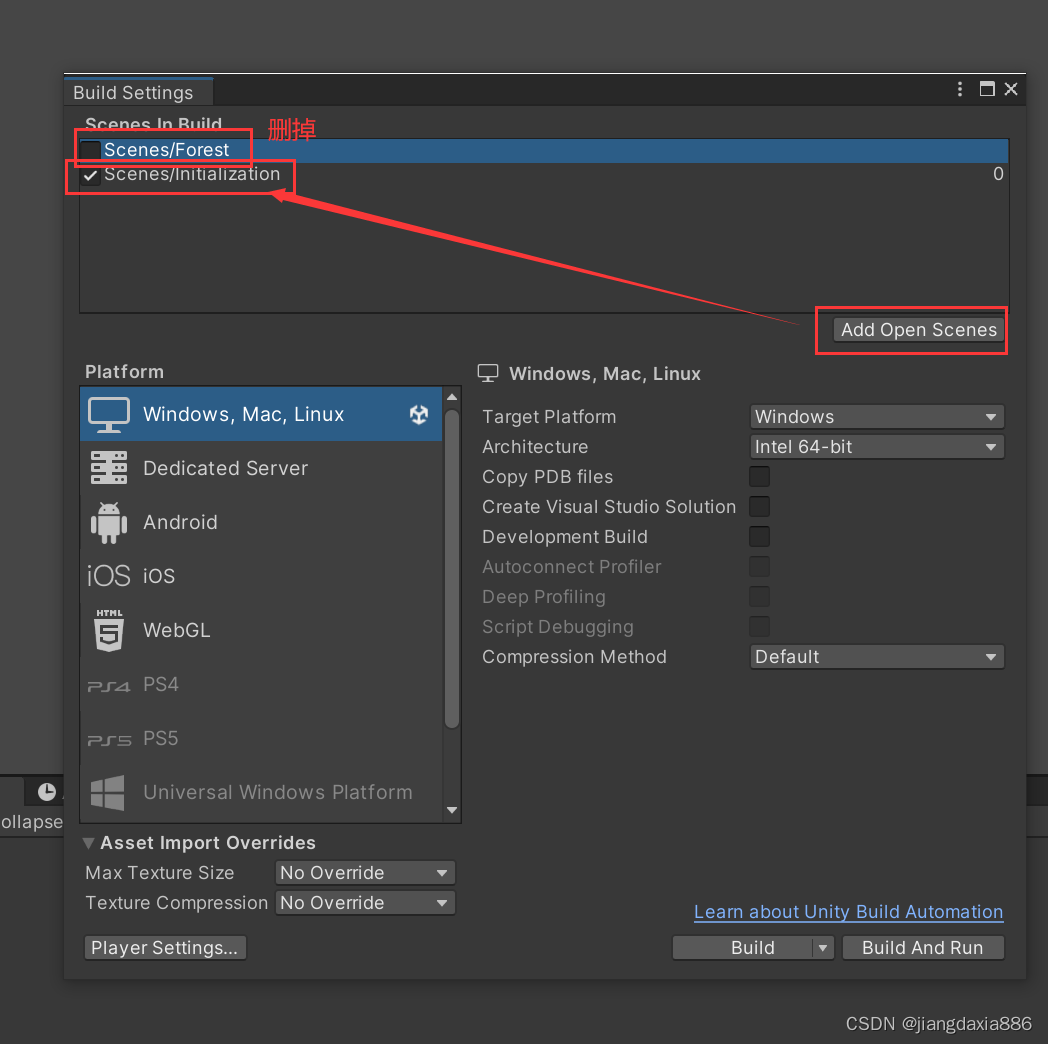Image resolution: width=1048 pixels, height=1044 pixels.
Task: Select the iOS platform icon
Action: pyautogui.click(x=108, y=575)
